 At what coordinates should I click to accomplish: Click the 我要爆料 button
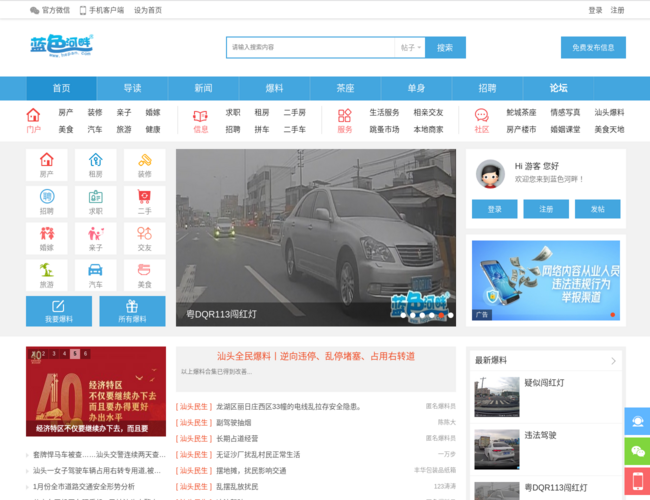click(x=59, y=311)
